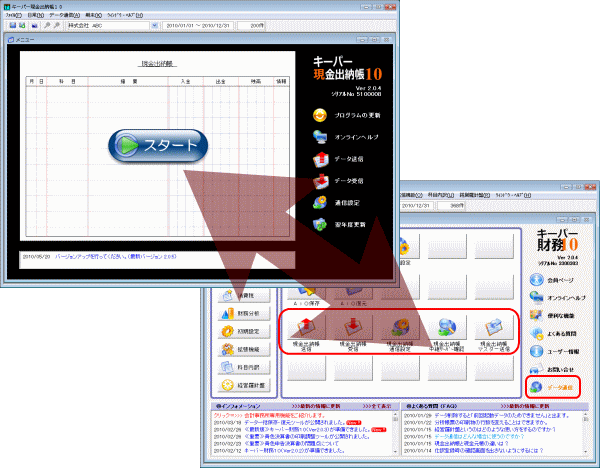Click the 現金出納帳 受信 icon button
600x468 pixels.
click(353, 328)
